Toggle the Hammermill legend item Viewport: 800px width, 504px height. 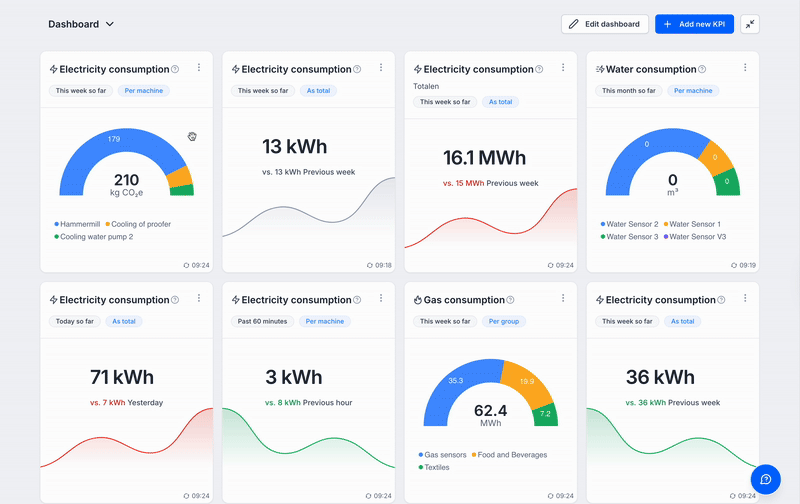click(x=77, y=224)
